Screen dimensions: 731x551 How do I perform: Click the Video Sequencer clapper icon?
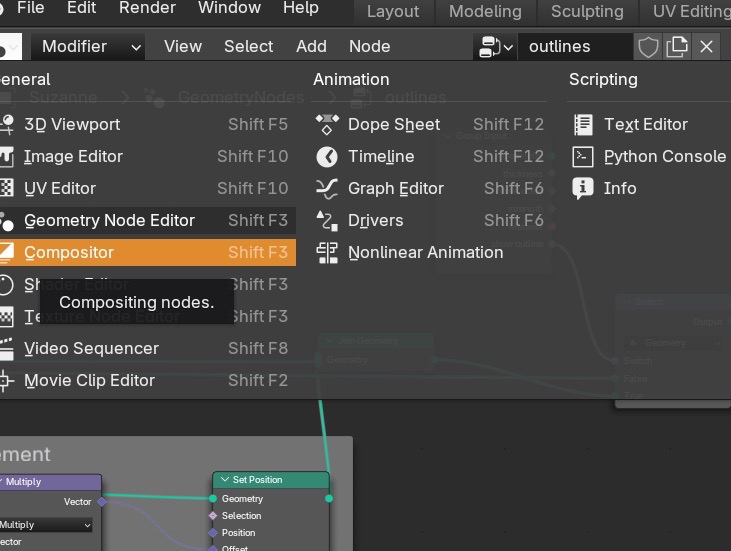pos(7,349)
